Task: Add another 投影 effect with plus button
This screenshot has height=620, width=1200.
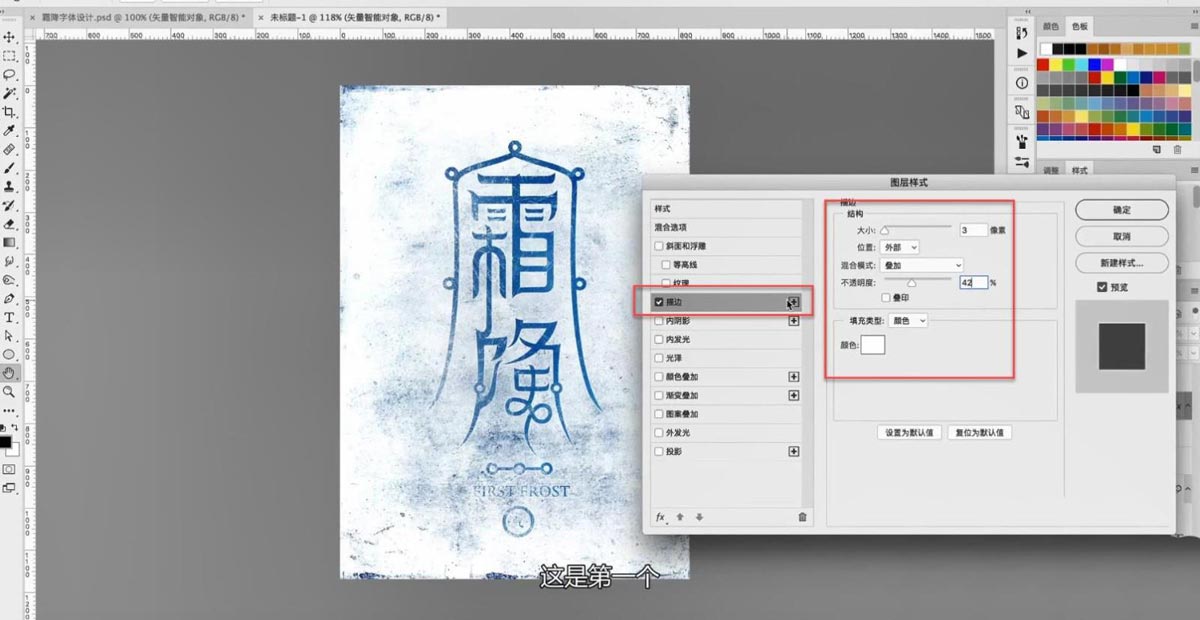Action: 794,452
